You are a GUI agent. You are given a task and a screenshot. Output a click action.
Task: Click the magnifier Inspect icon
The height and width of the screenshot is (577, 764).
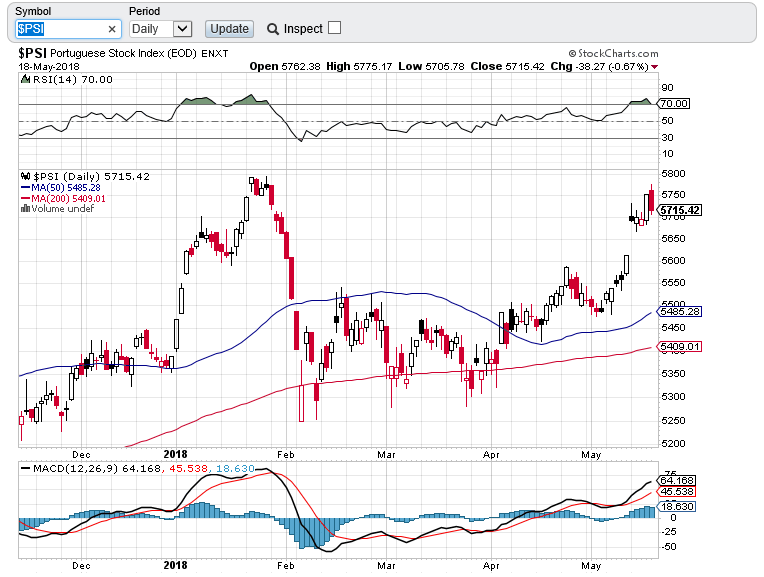click(x=273, y=29)
